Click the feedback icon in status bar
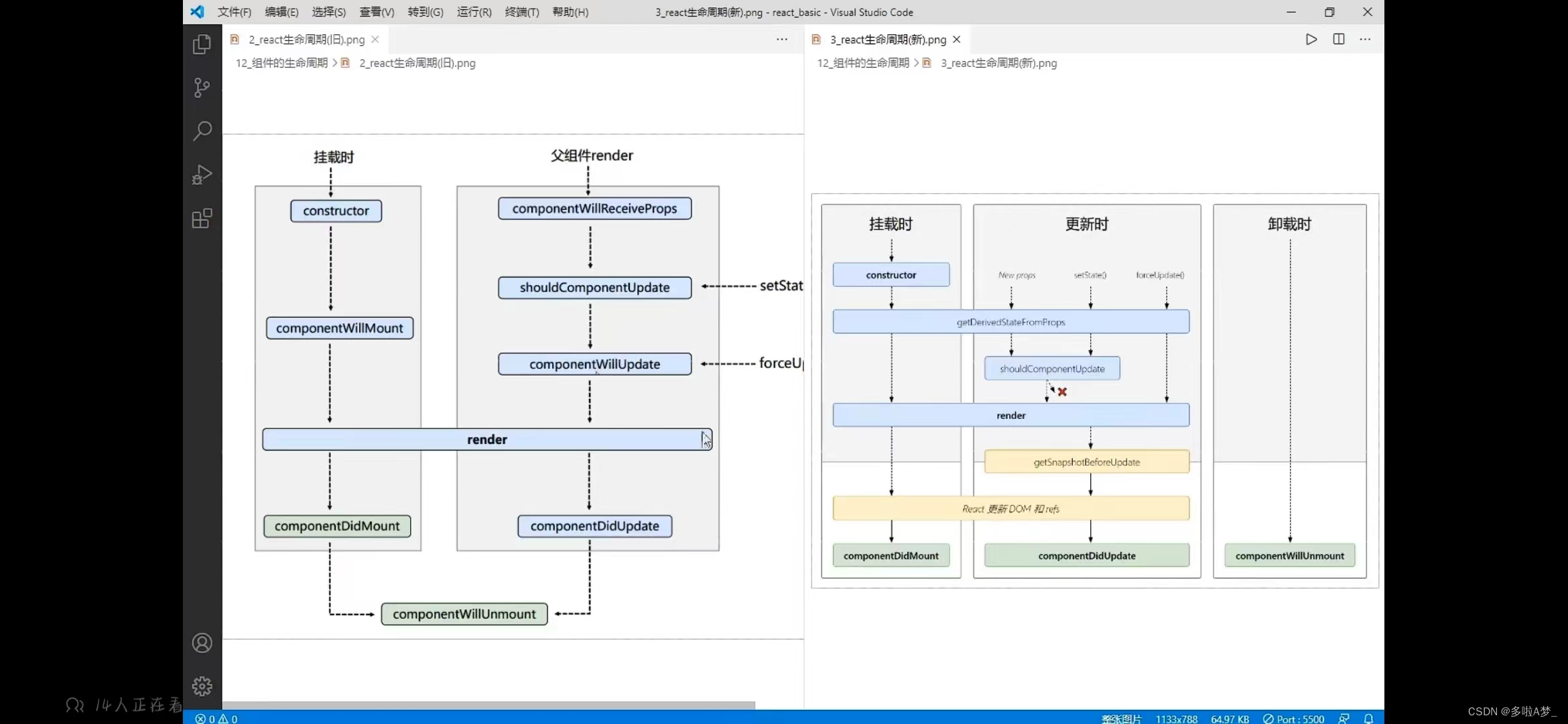Image resolution: width=1568 pixels, height=724 pixels. (x=1344, y=719)
